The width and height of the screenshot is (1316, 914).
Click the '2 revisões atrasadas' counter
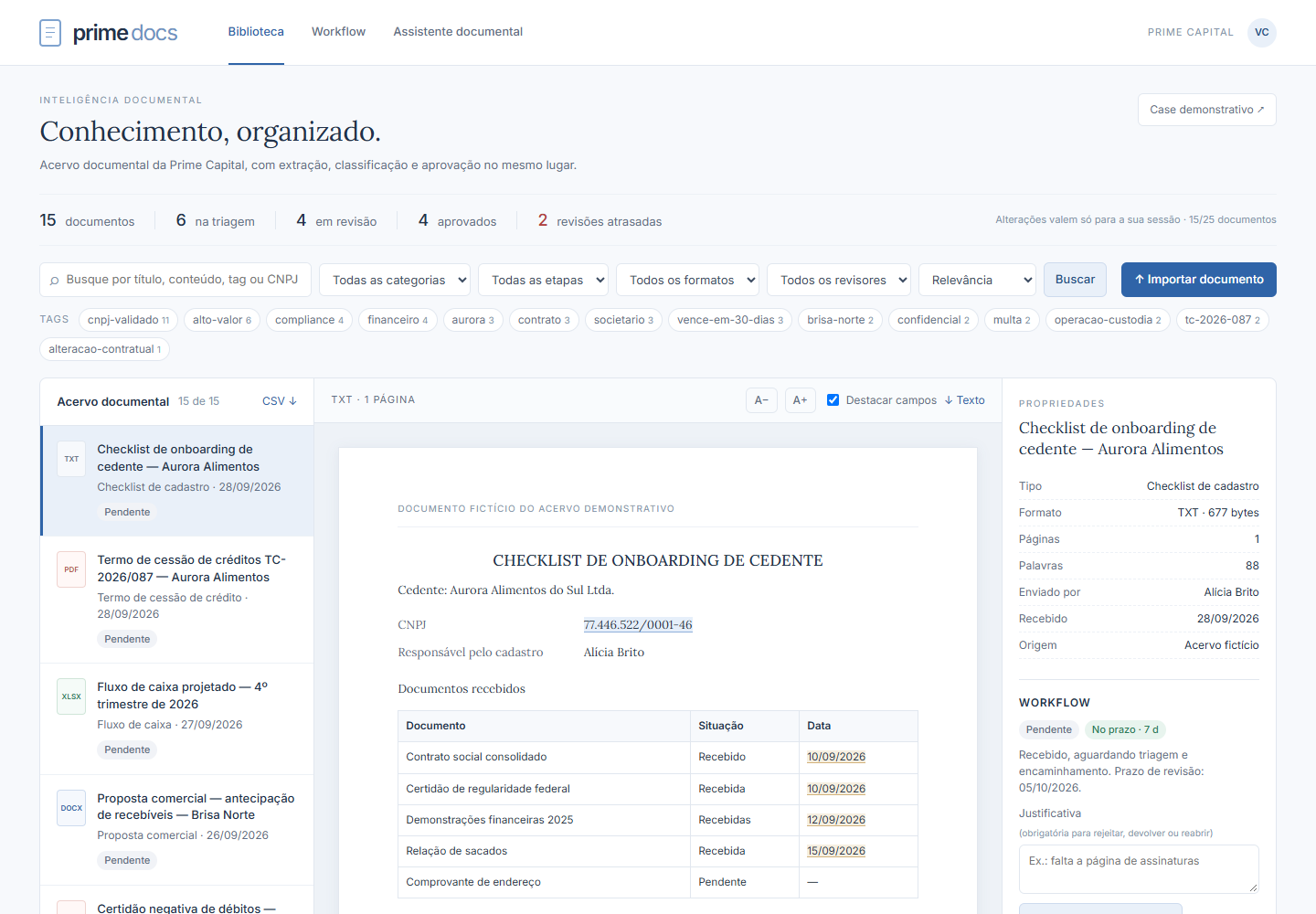[600, 220]
